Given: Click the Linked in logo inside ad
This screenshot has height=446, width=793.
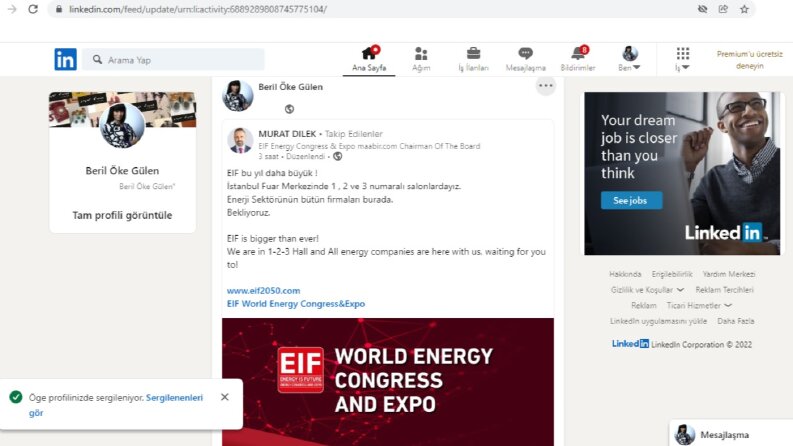Looking at the screenshot, I should coord(725,233).
